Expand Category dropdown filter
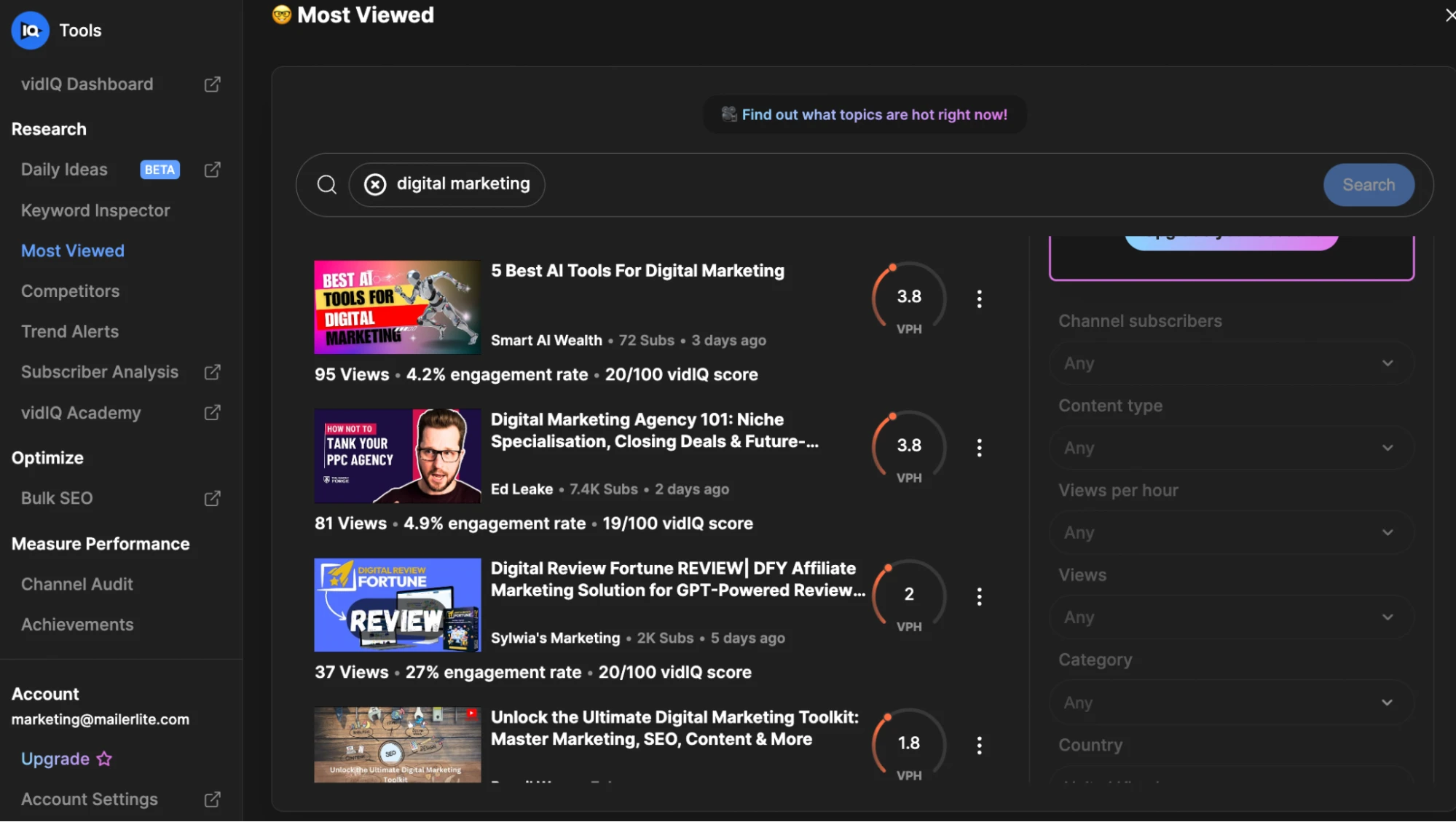Screen dimensions: 1456x822 pyautogui.click(x=1228, y=702)
